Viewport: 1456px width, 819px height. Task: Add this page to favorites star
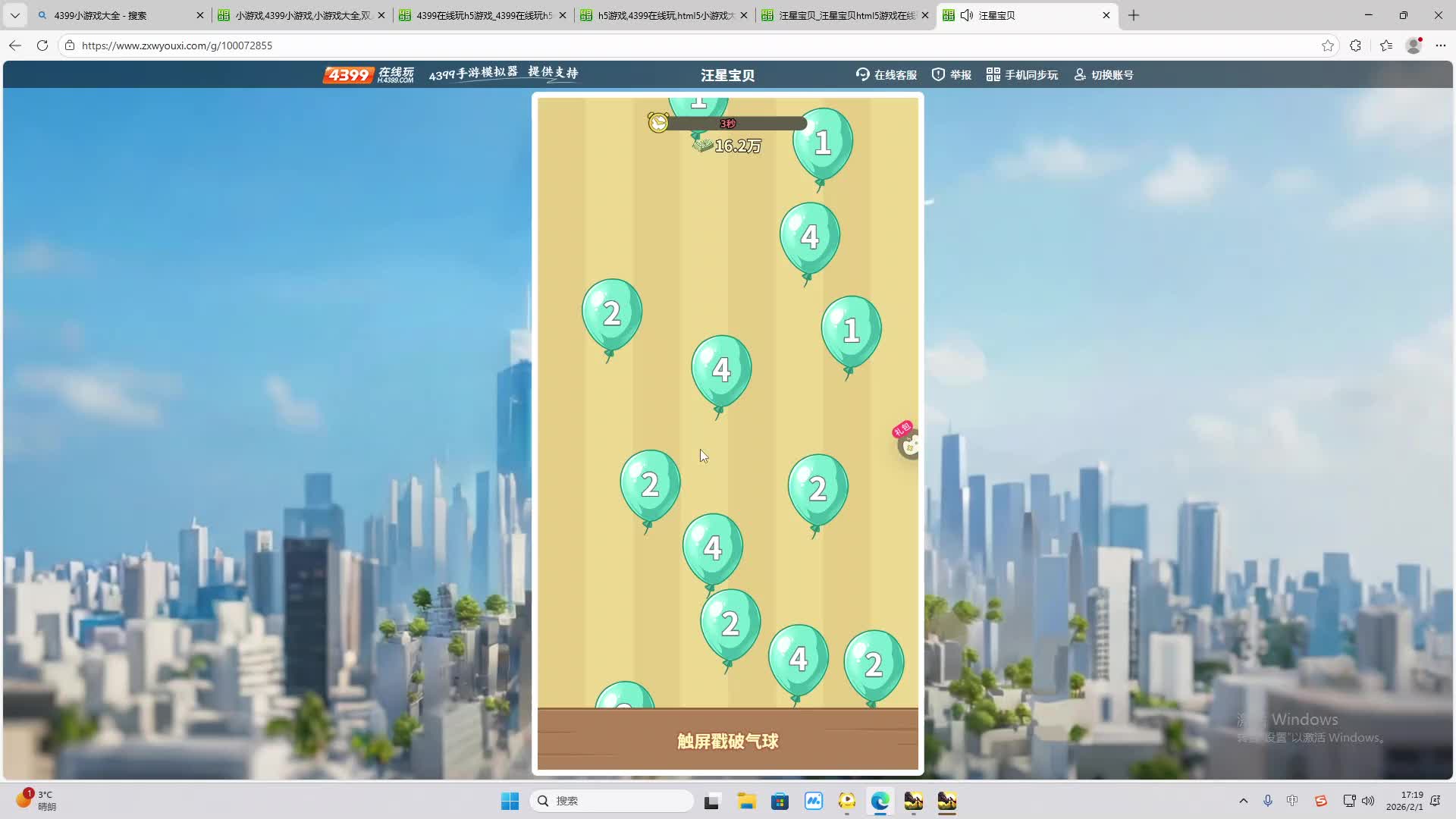click(x=1327, y=45)
